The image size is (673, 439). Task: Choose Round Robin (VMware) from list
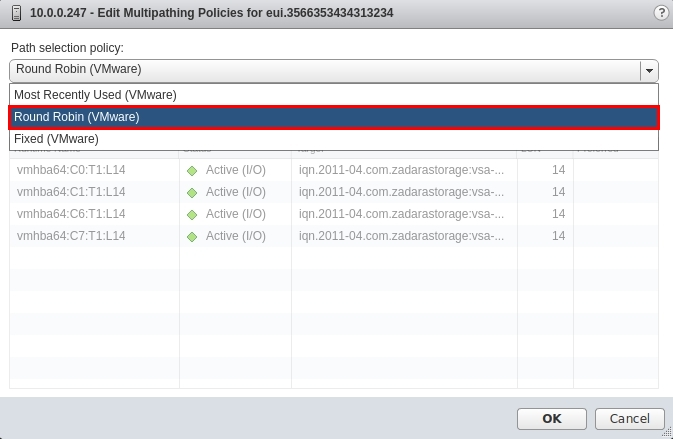click(77, 117)
